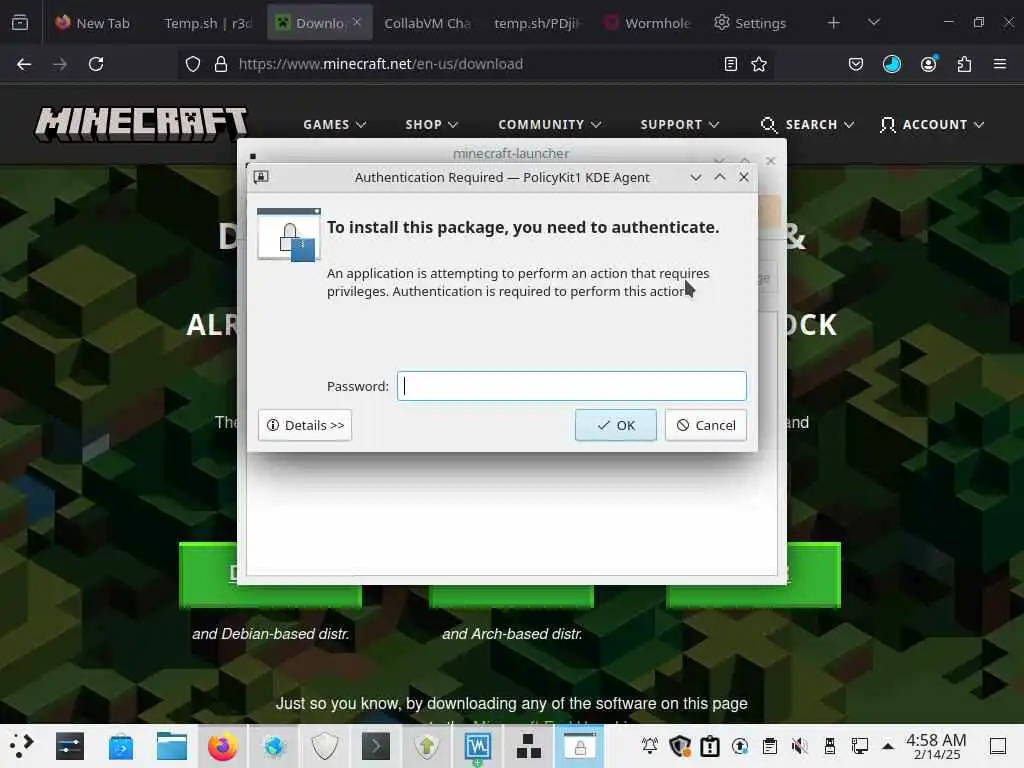Open the SUPPORT dropdown menu
This screenshot has height=768, width=1024.
(x=679, y=124)
